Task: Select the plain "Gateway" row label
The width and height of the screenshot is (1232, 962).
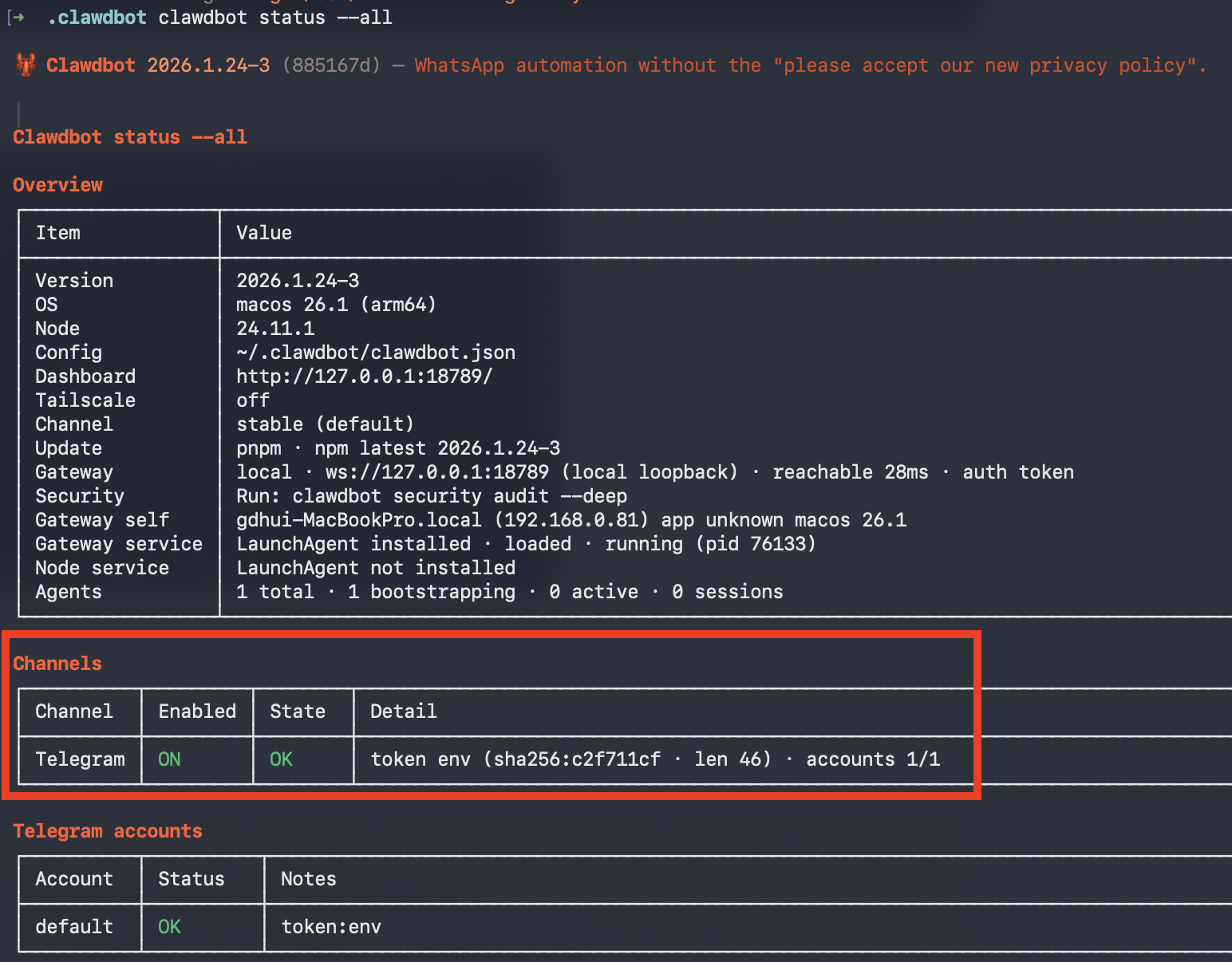Action: coord(74,472)
